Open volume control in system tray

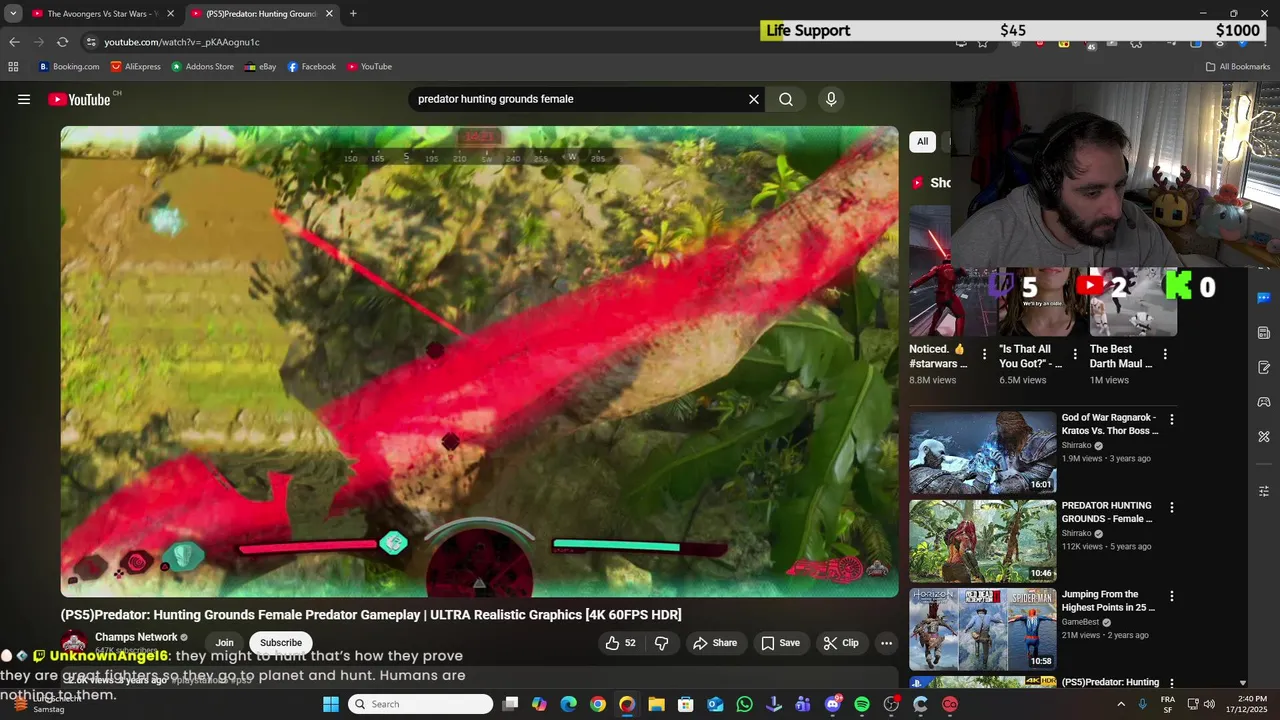1209,704
